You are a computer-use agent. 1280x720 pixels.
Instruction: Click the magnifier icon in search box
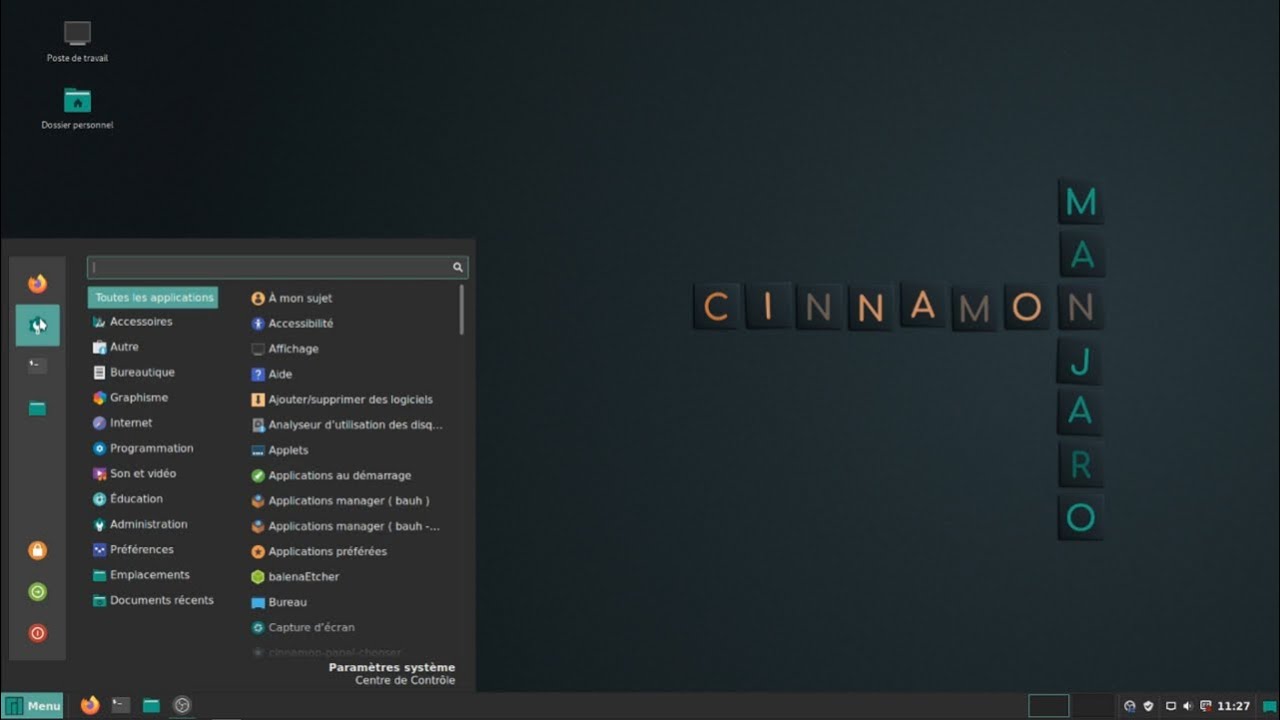[458, 267]
